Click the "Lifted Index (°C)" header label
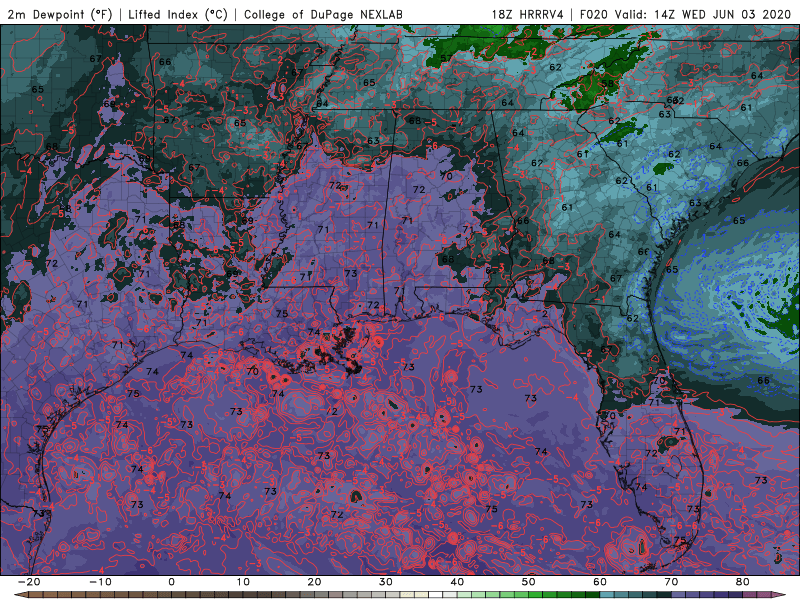 pyautogui.click(x=178, y=14)
